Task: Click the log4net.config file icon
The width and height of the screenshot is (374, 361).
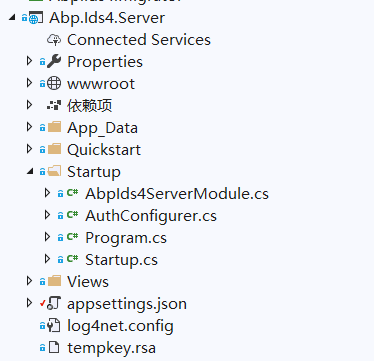Action: pyautogui.click(x=54, y=325)
